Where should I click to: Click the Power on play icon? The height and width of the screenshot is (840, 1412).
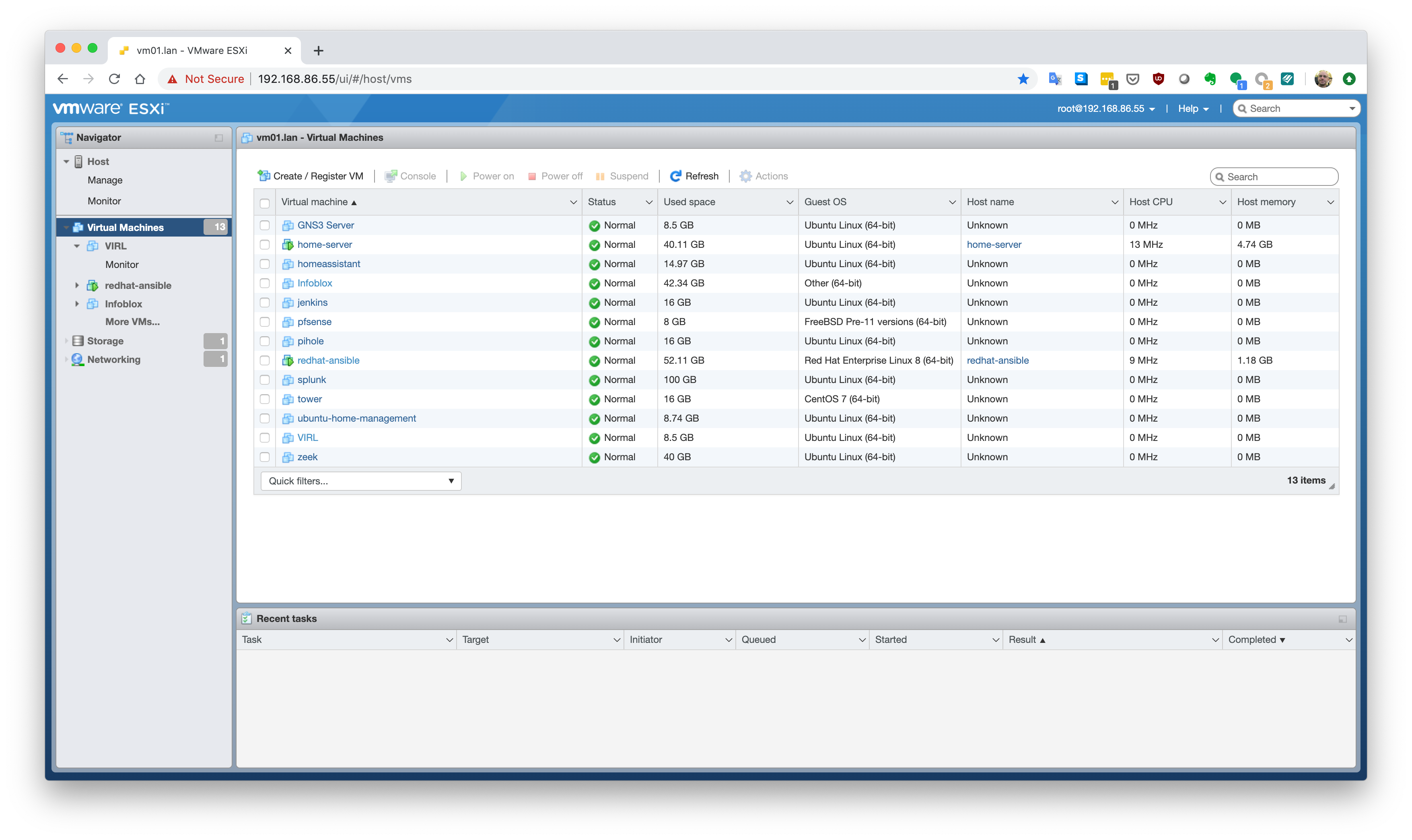pyautogui.click(x=463, y=177)
